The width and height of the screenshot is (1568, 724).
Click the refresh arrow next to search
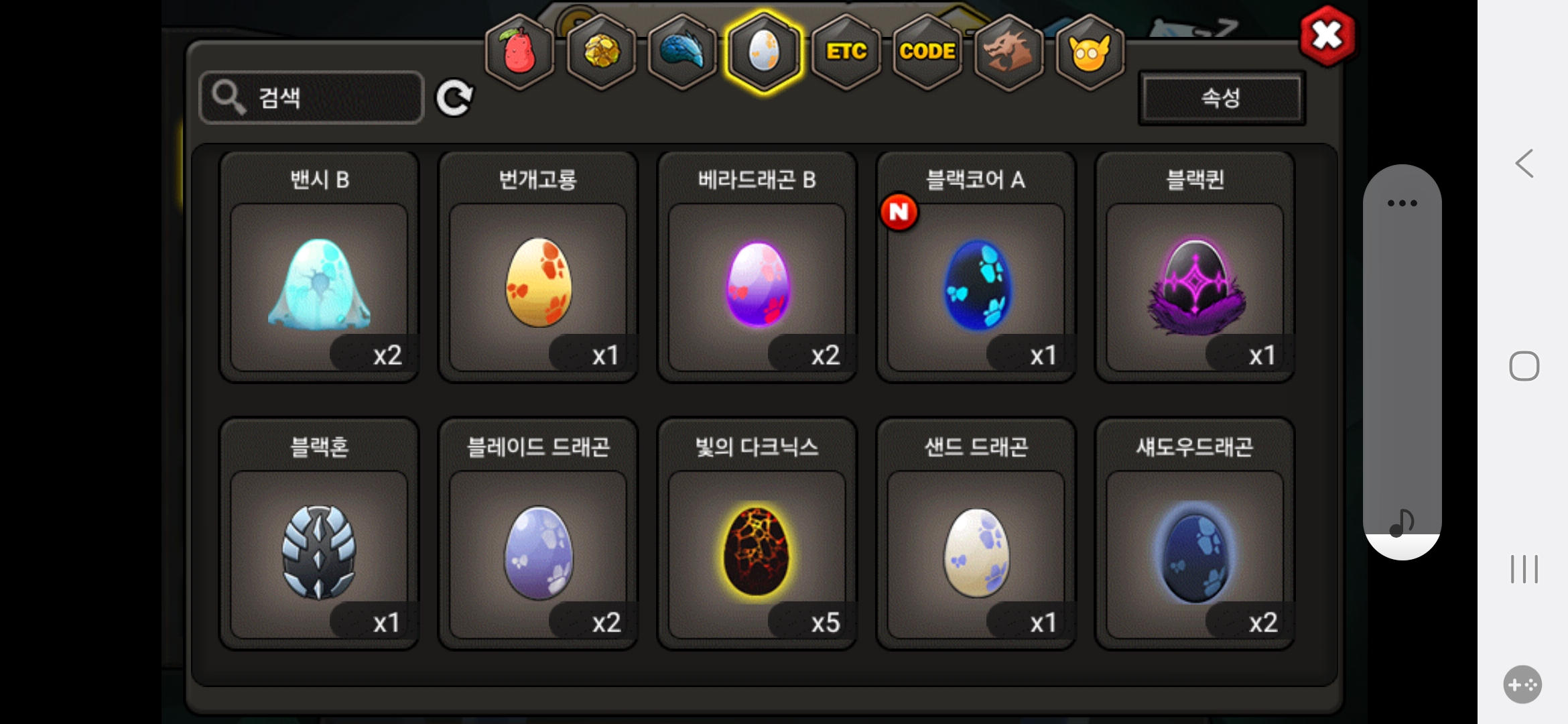point(454,99)
